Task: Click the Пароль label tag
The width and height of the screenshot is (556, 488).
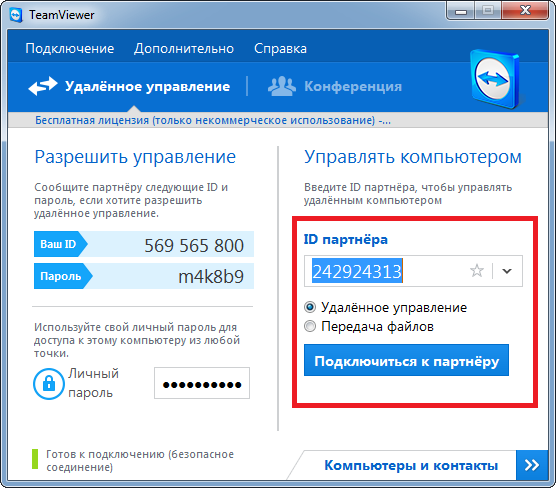Action: (63, 276)
